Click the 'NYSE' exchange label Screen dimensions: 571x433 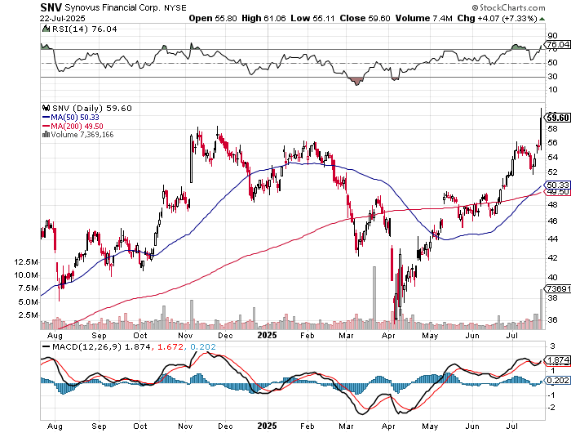pos(175,8)
